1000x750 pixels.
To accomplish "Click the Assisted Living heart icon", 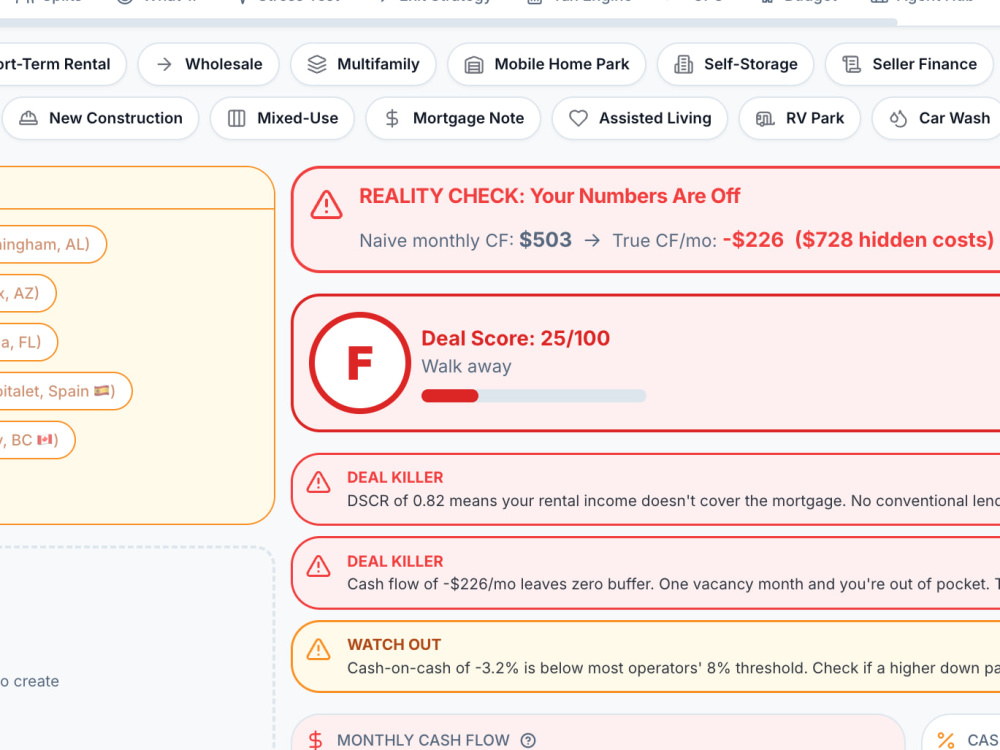I will point(578,119).
